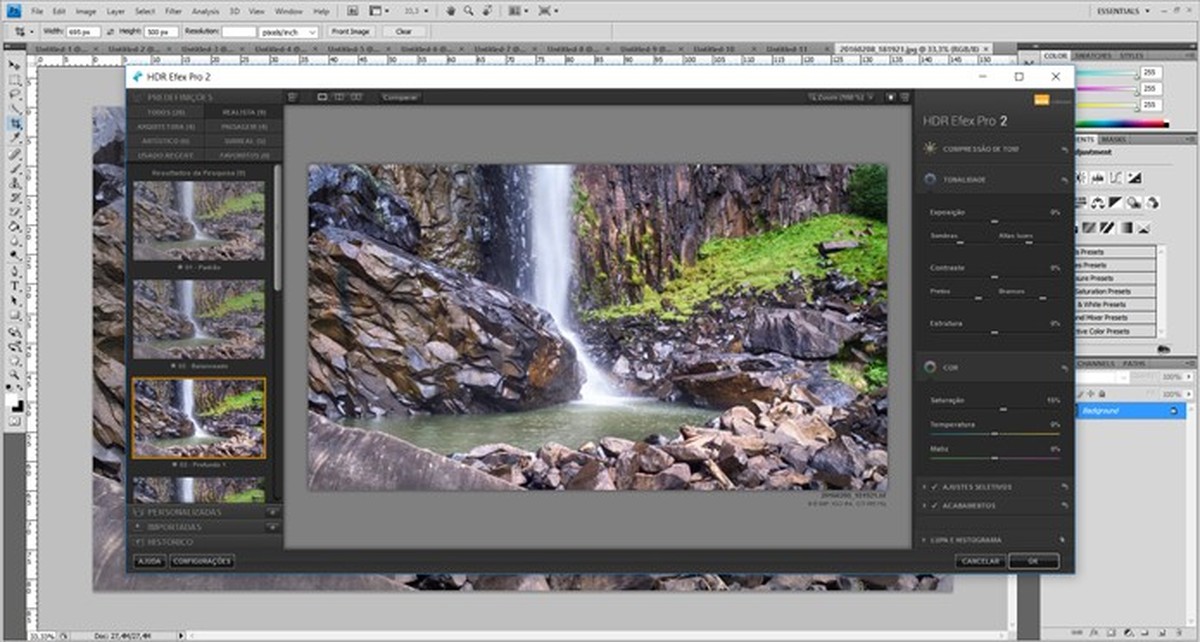Viewport: 1200px width, 642px height.
Task: Click the Width input field
Action: (84, 32)
